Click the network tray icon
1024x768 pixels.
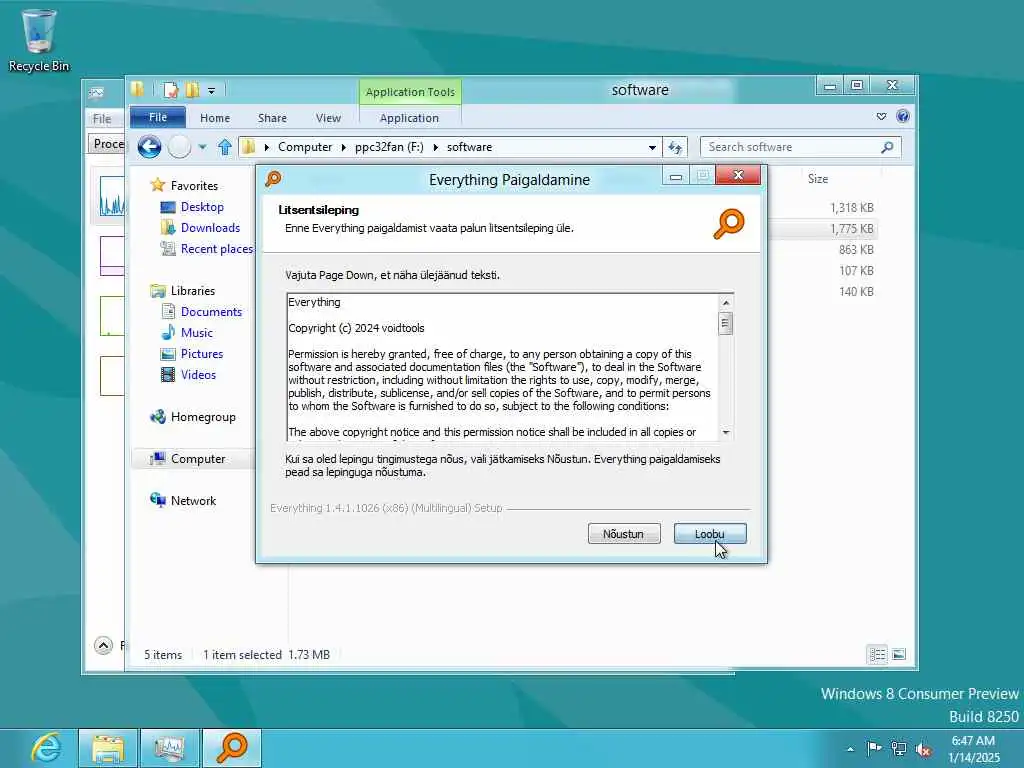899,748
